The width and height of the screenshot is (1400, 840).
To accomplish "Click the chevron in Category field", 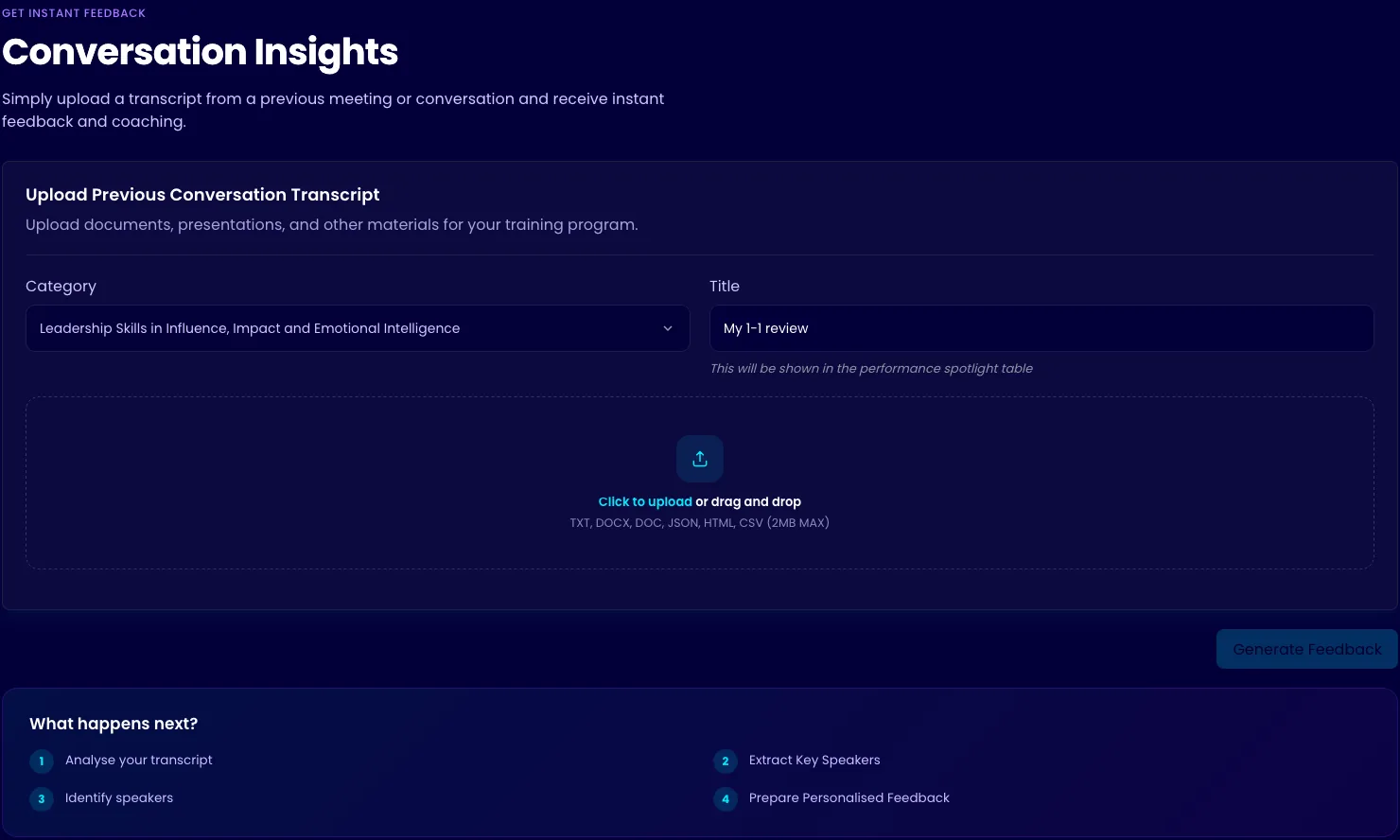I will pyautogui.click(x=668, y=328).
